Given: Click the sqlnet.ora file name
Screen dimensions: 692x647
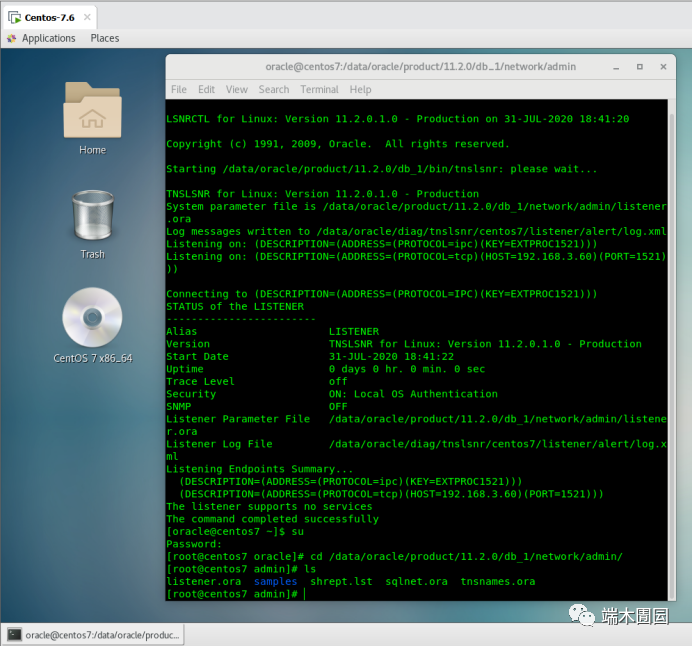Looking at the screenshot, I should point(416,582).
